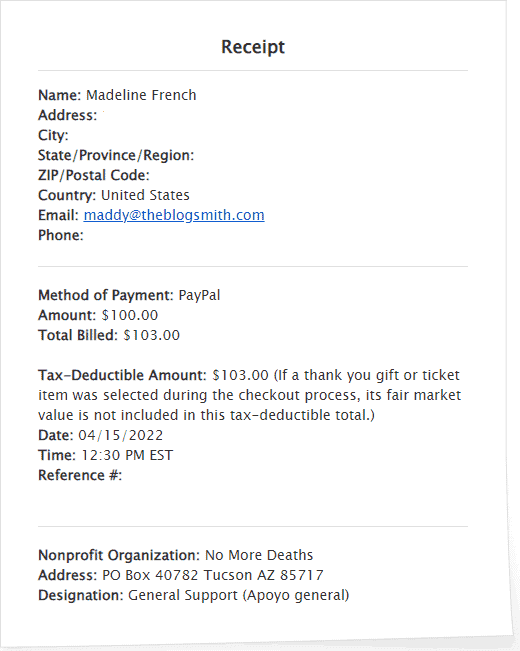Click the City field label
This screenshot has height=651, width=520.
tap(53, 135)
